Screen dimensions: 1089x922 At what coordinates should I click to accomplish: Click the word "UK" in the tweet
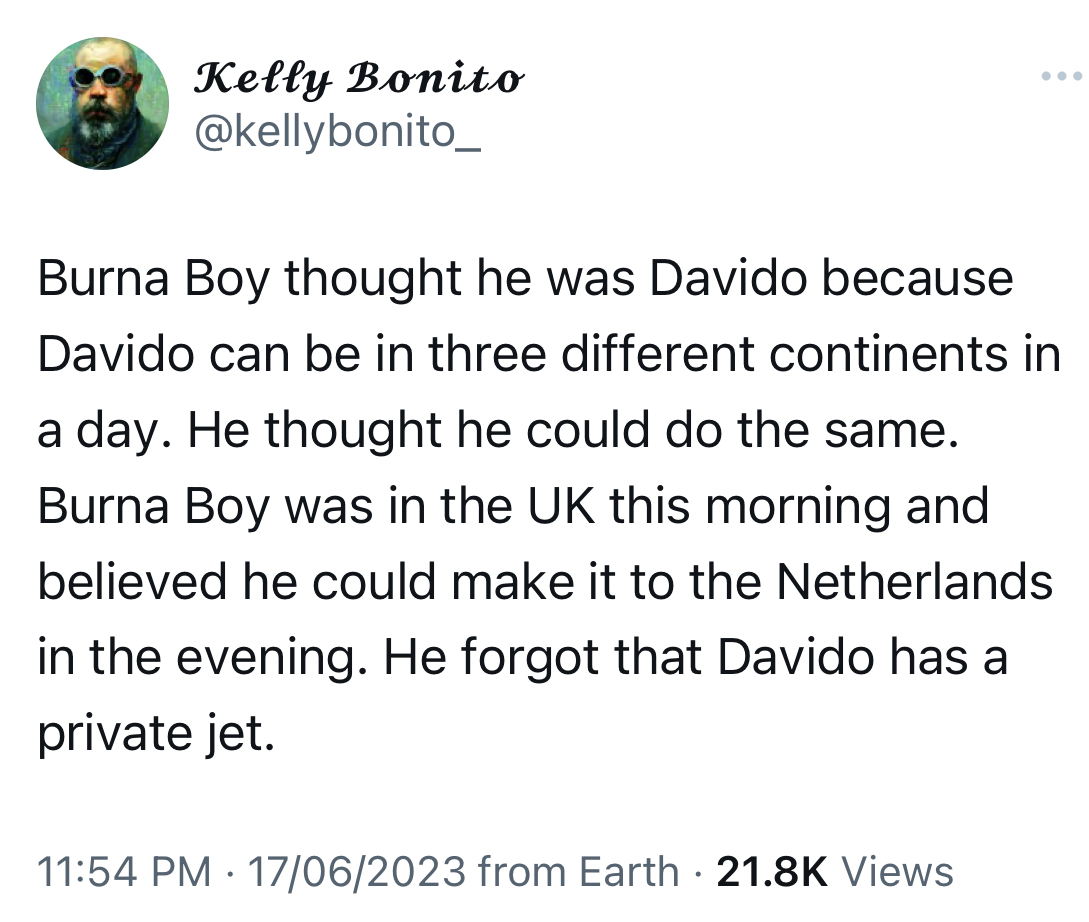[561, 506]
